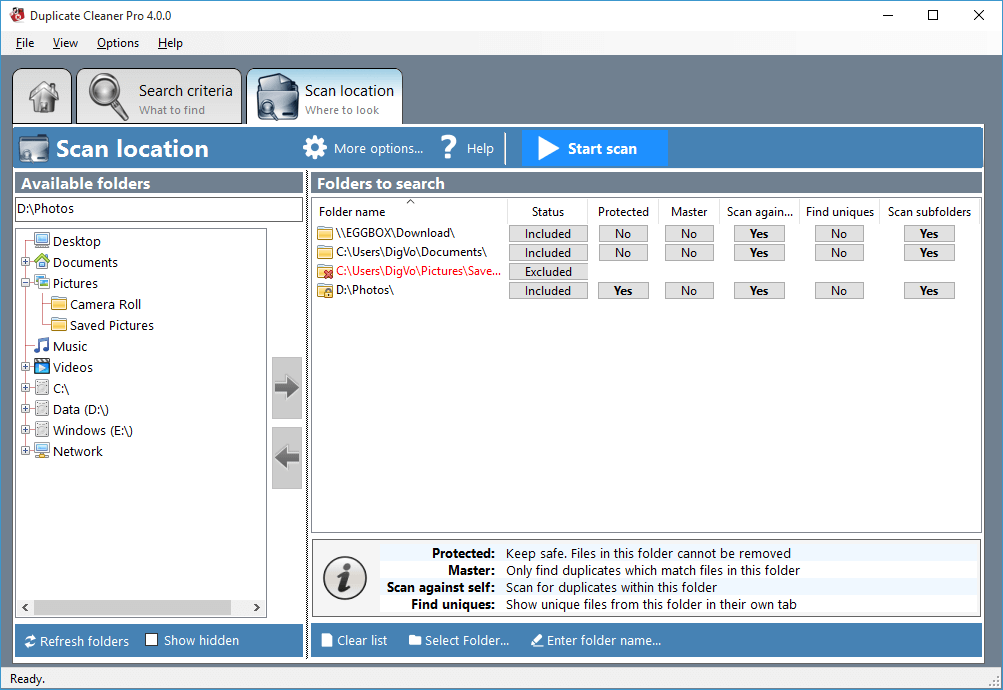The image size is (1003, 690).
Task: Select the home tab icon
Action: [41, 96]
